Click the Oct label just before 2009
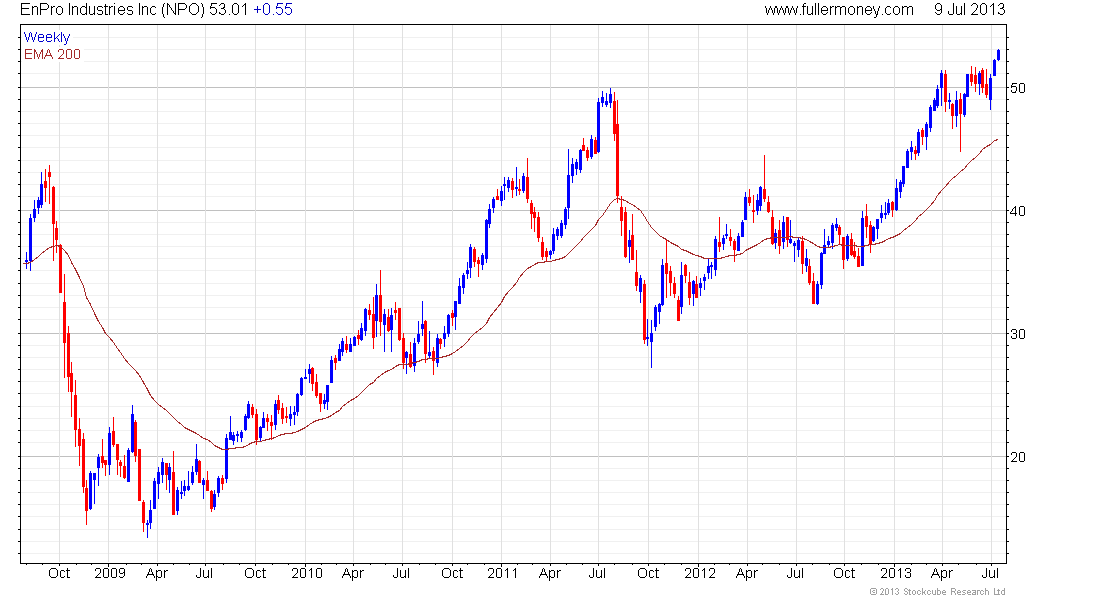This screenshot has width=1100, height=600. [59, 573]
